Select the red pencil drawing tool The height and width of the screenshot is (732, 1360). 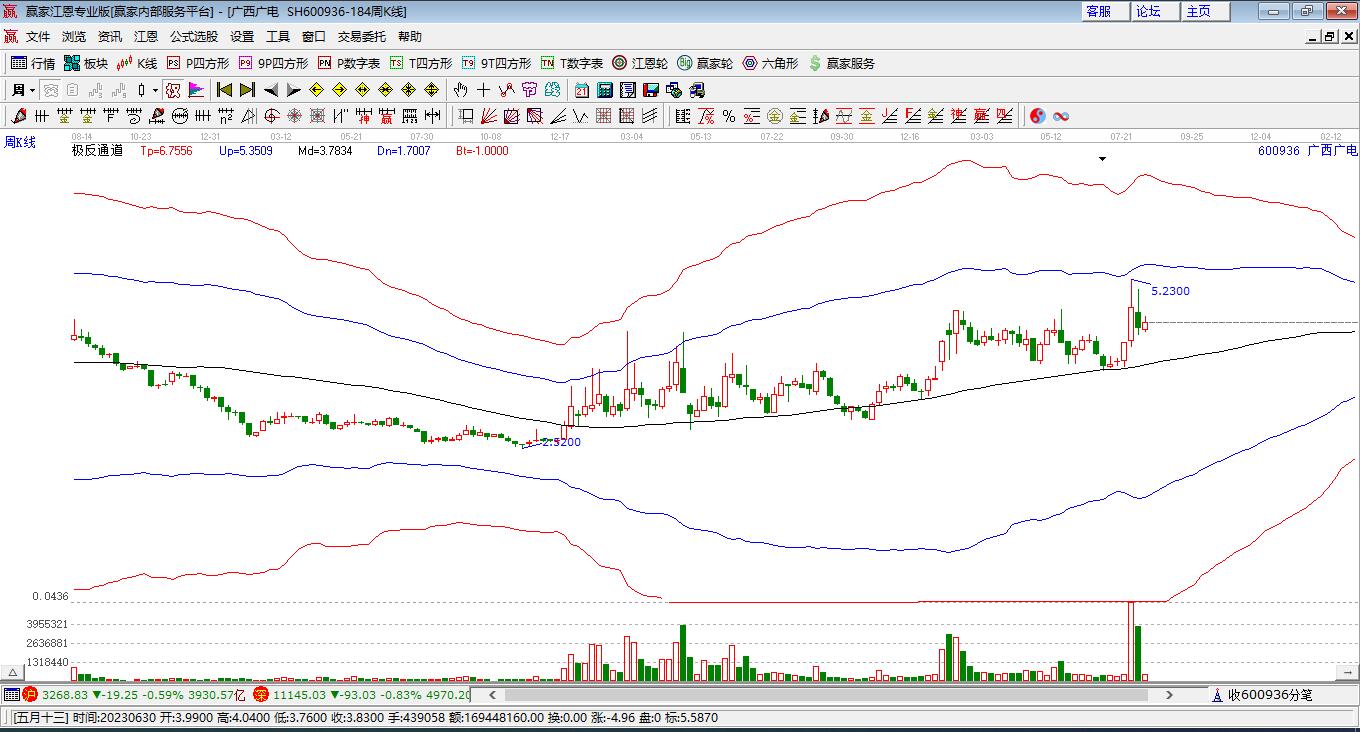click(18, 116)
